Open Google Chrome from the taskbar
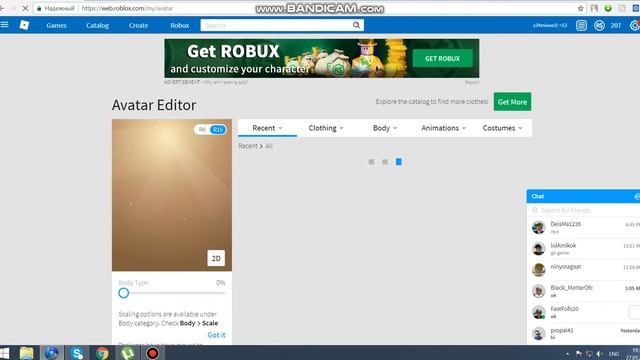This screenshot has height=360, width=640. pos(102,353)
